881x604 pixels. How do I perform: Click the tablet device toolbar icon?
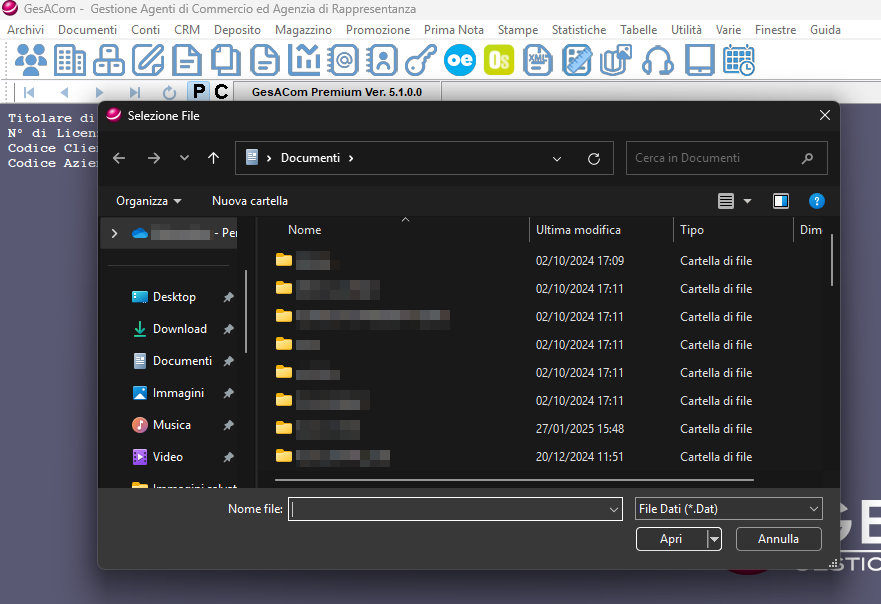700,60
